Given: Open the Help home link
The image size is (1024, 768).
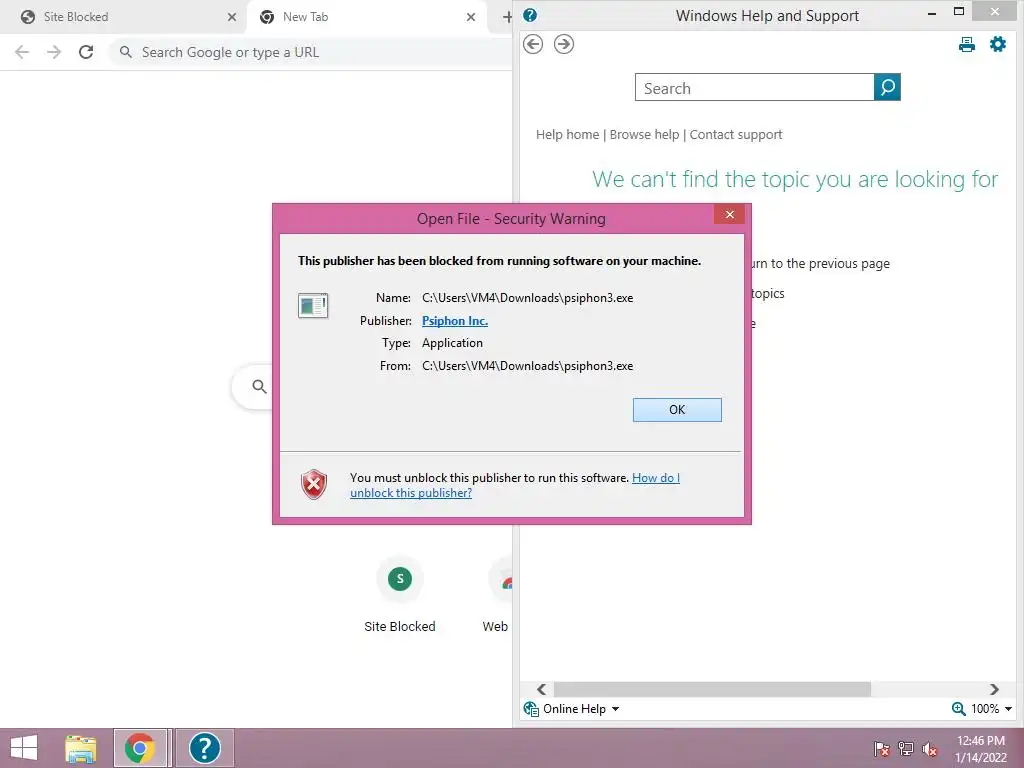Looking at the screenshot, I should point(567,135).
